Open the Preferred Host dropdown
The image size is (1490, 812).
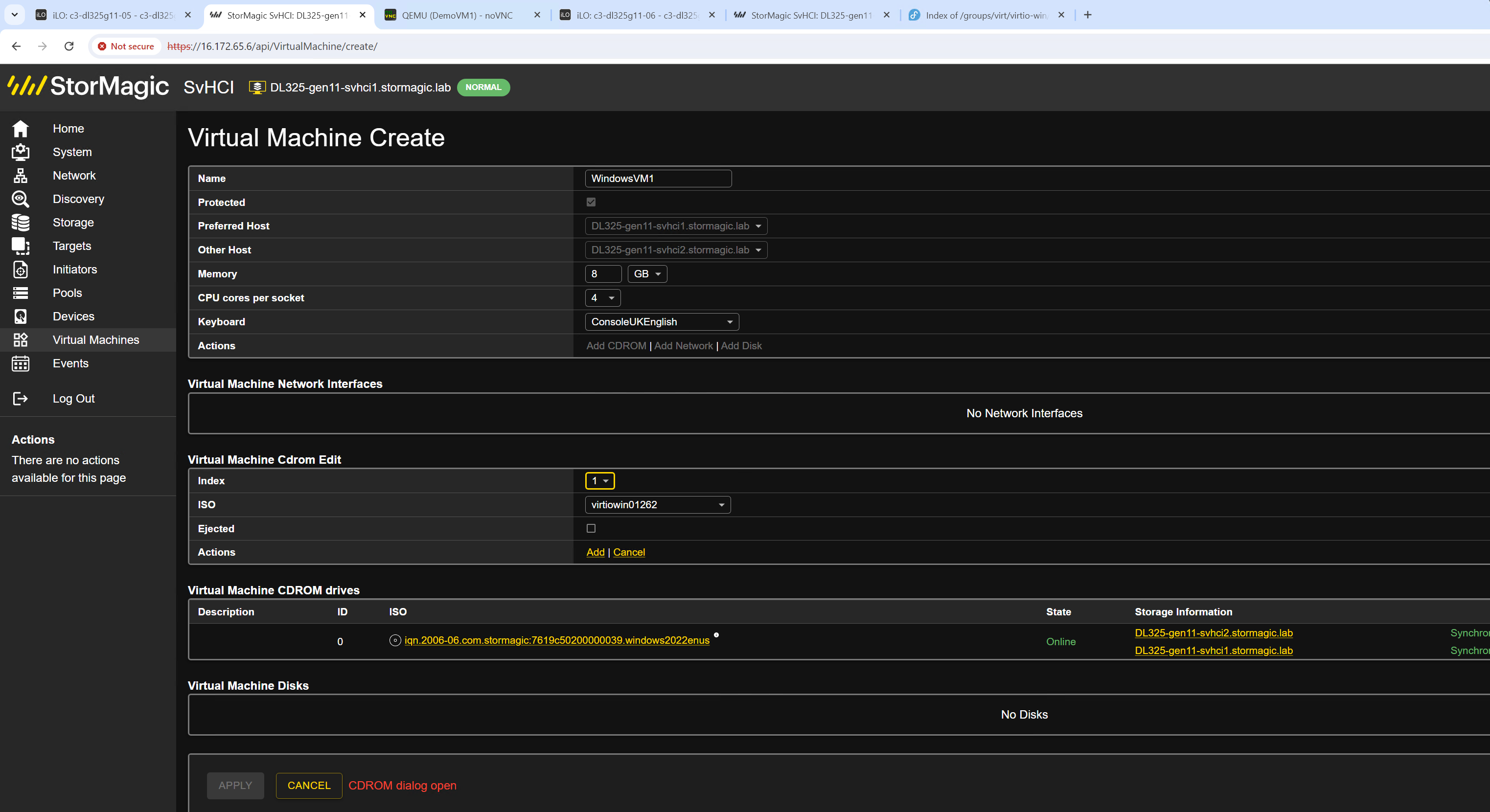click(x=676, y=226)
